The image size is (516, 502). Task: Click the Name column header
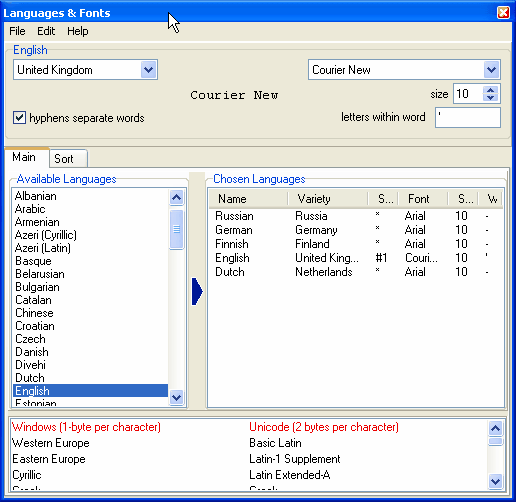[248, 199]
